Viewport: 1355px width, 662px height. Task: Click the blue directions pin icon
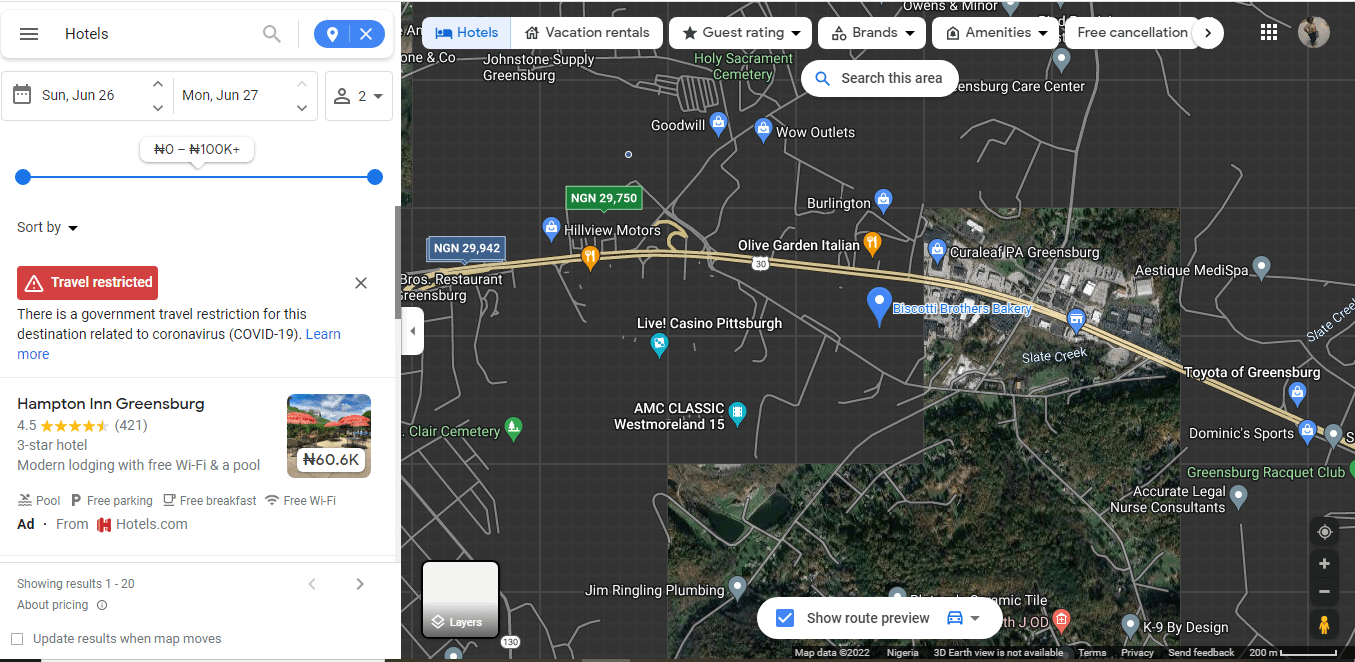pyautogui.click(x=332, y=34)
